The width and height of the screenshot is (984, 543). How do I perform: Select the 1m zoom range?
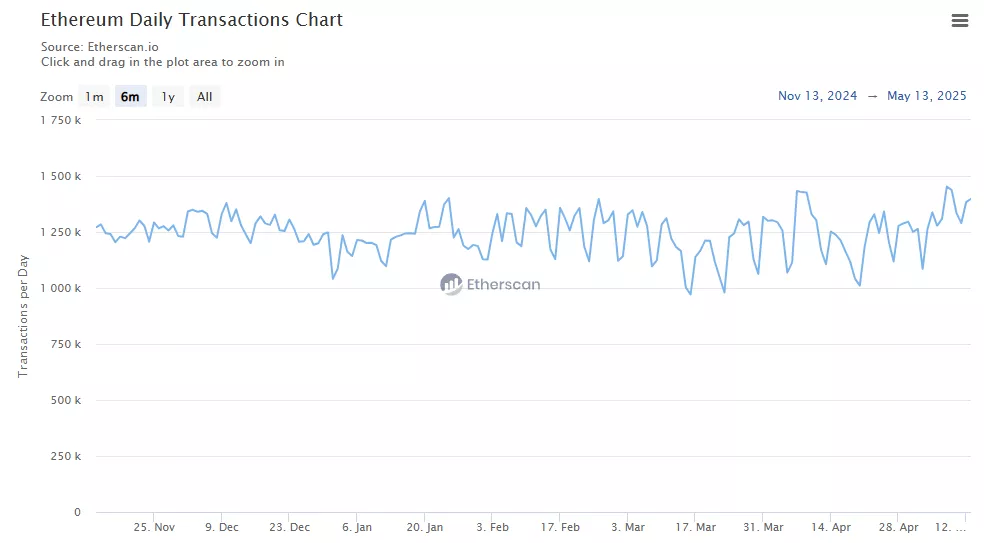[94, 97]
